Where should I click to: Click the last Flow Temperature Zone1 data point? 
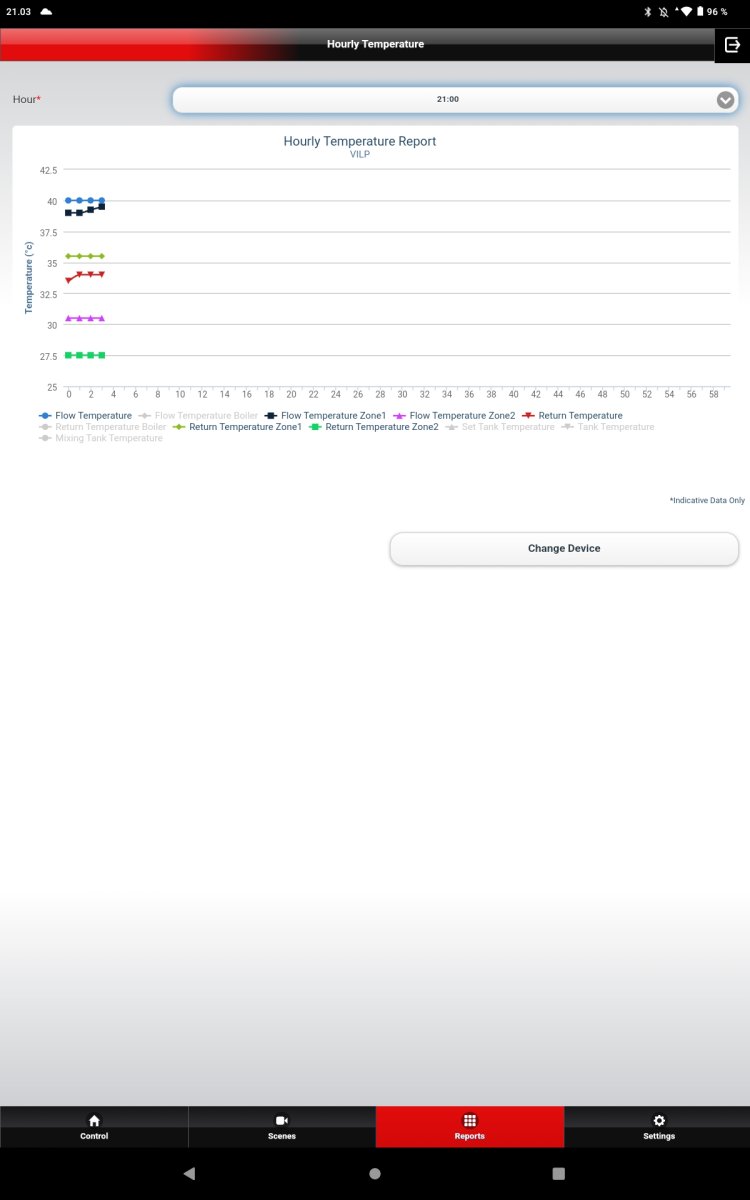(102, 206)
